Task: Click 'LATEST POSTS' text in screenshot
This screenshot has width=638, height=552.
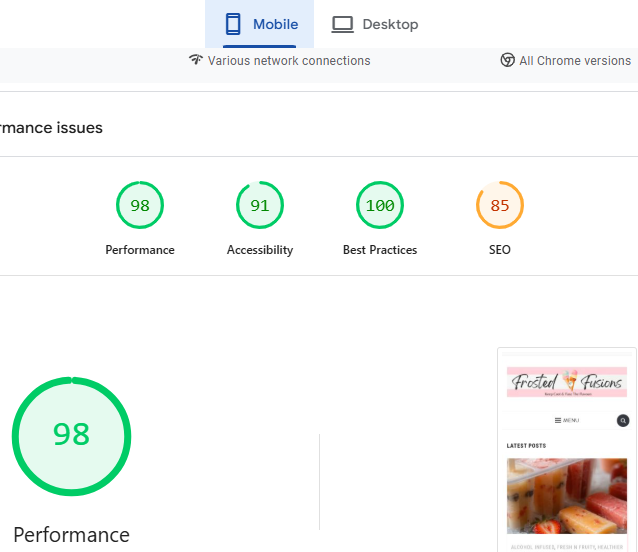Action: tap(526, 446)
